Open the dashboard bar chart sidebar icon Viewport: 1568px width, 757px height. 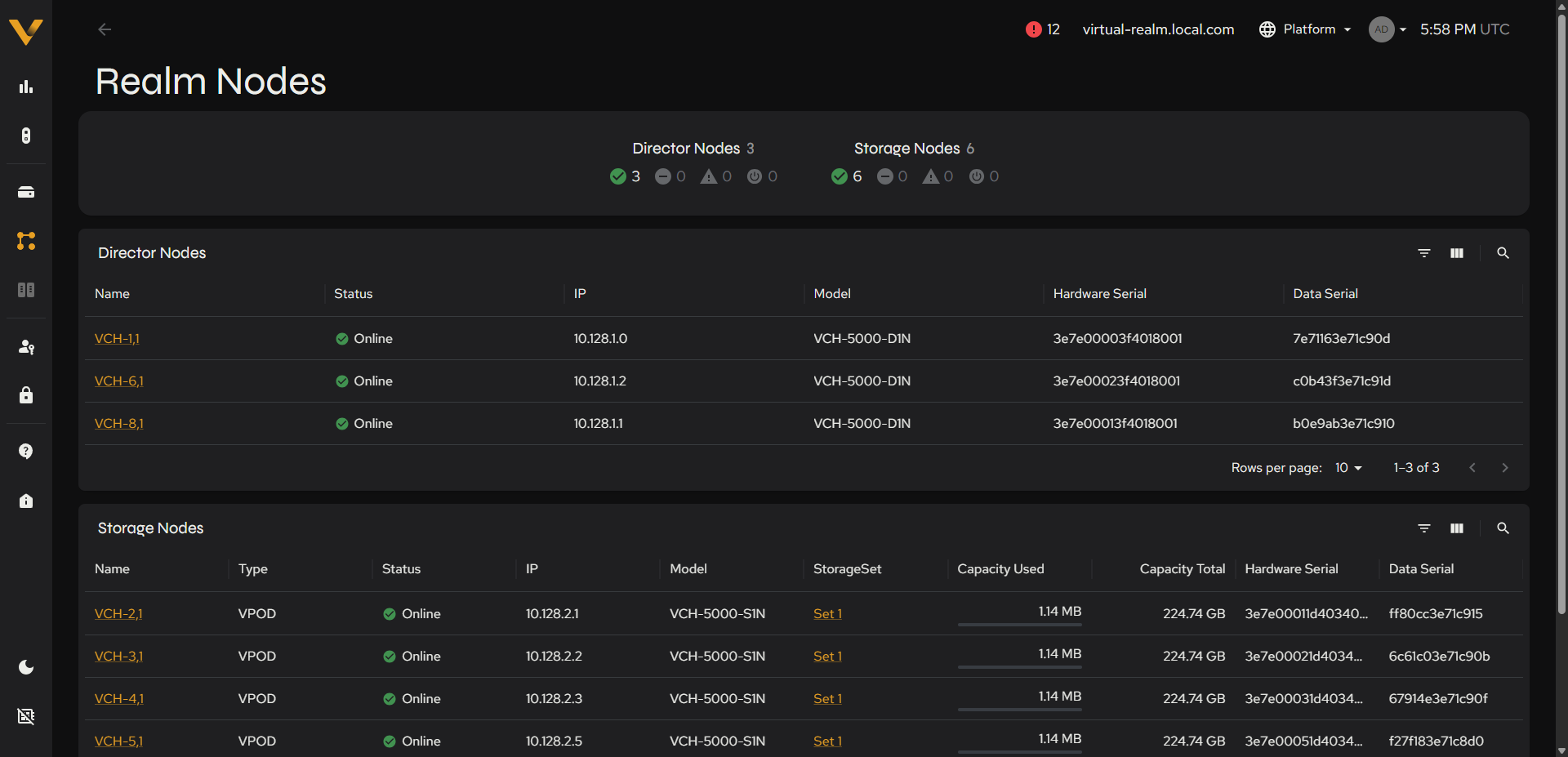tap(26, 87)
